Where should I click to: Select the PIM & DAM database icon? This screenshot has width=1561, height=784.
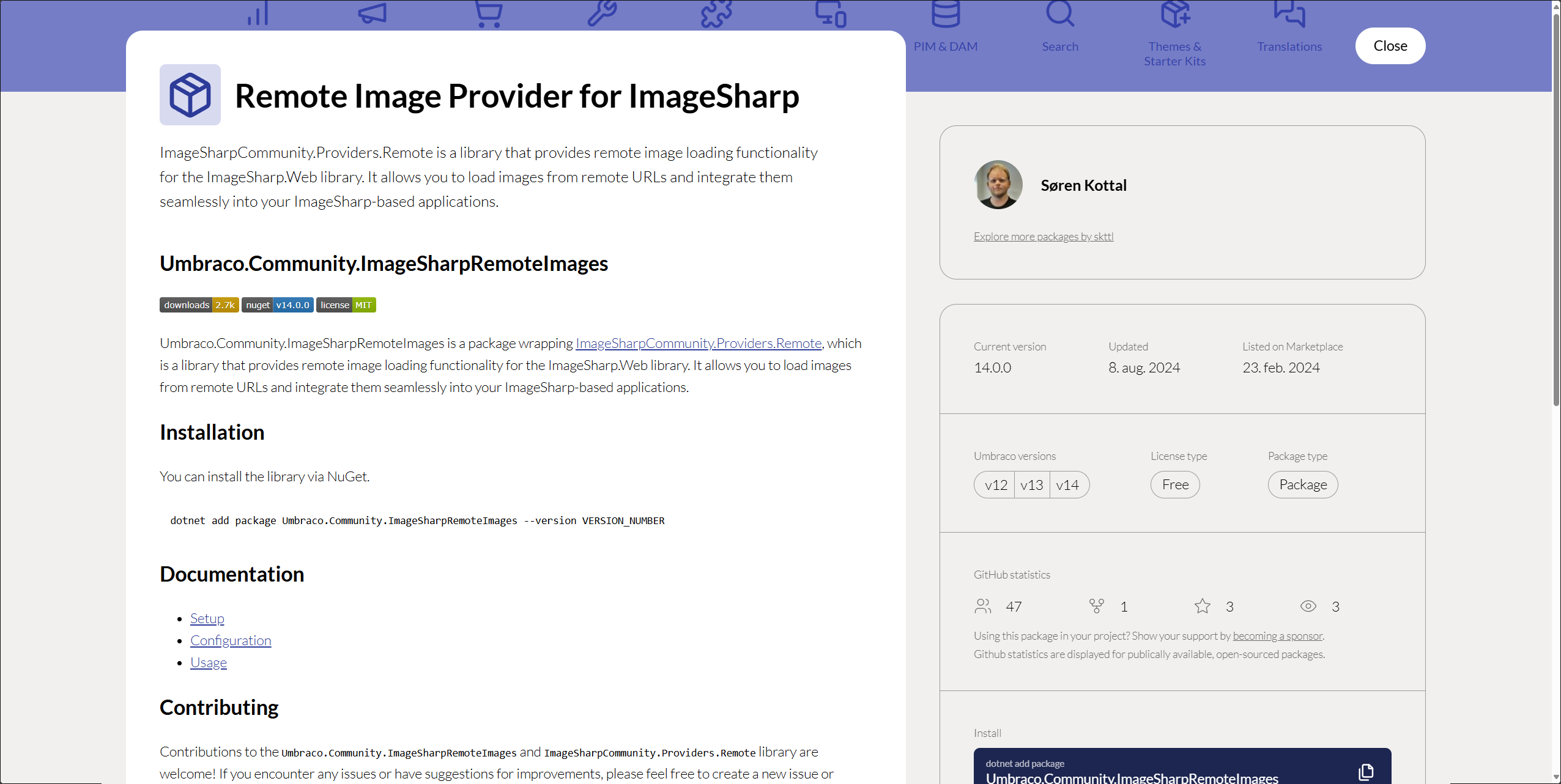[945, 15]
